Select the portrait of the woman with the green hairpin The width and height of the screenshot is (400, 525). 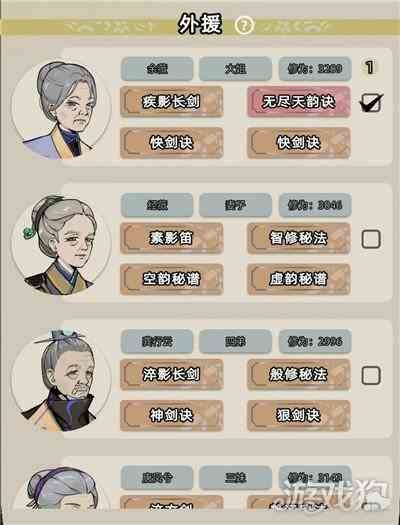pyautogui.click(x=61, y=245)
